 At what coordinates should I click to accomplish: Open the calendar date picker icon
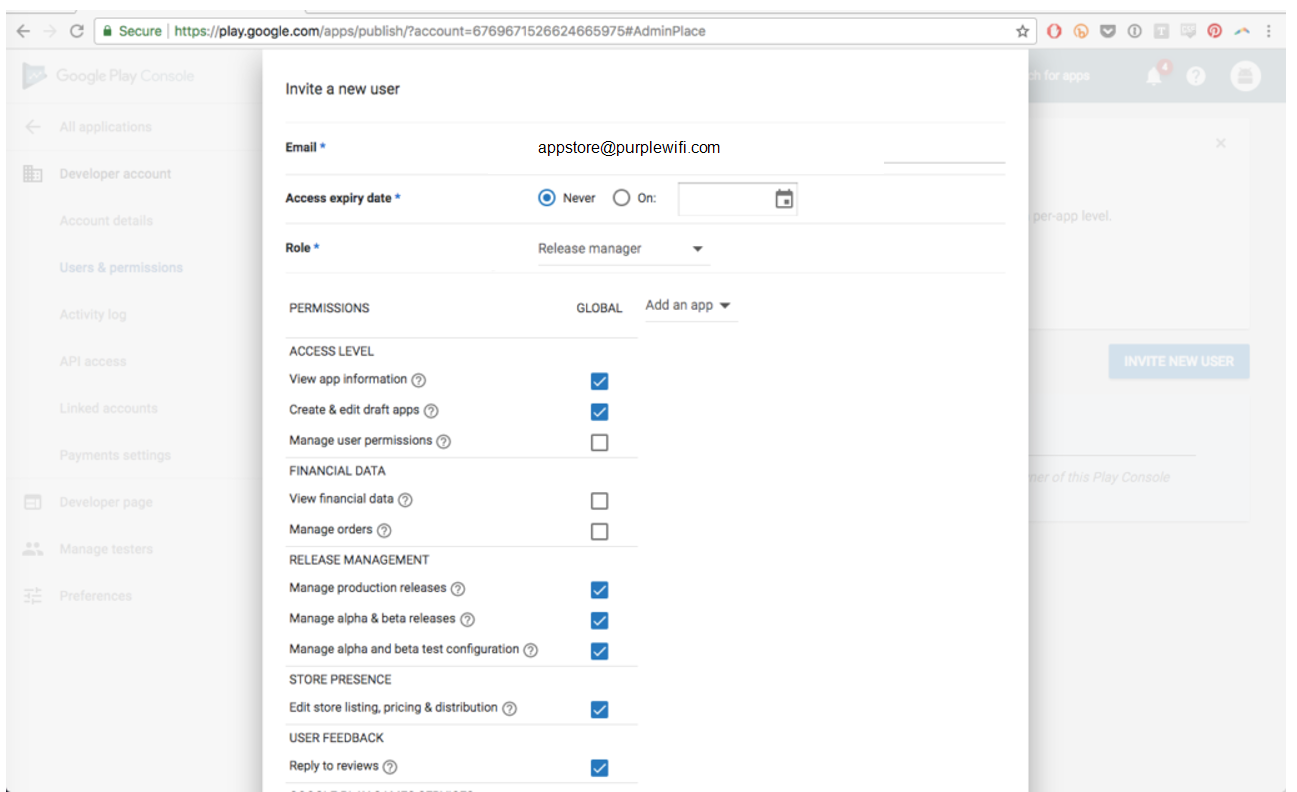coord(784,199)
